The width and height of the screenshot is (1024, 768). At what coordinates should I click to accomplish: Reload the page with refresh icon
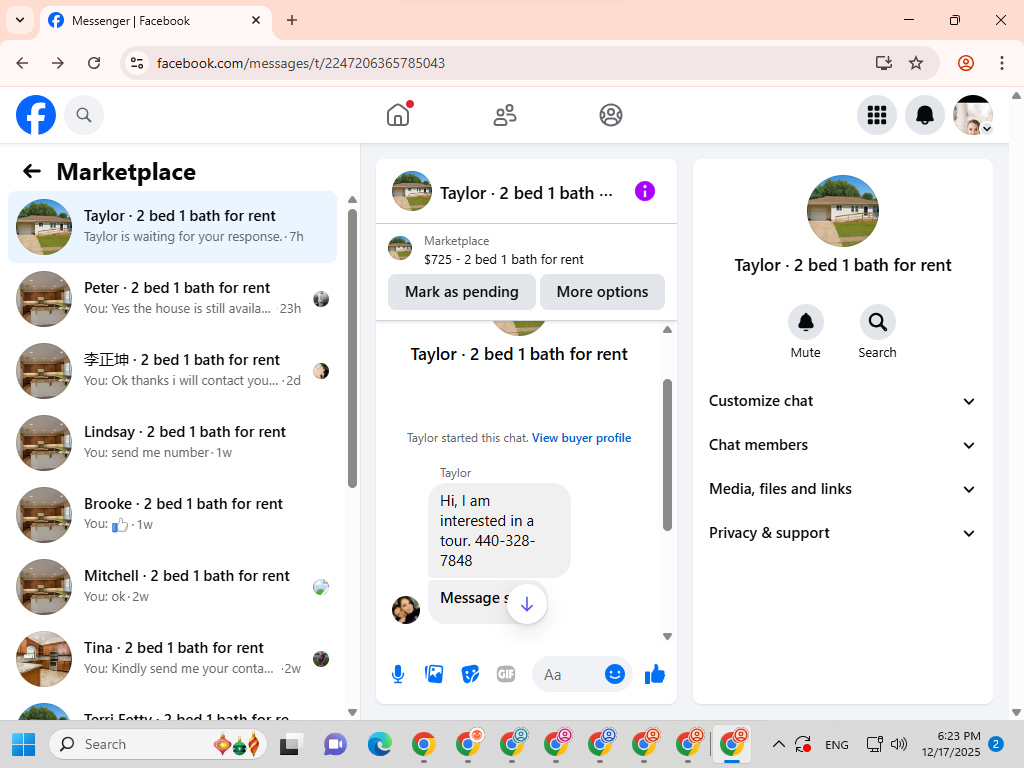94,63
